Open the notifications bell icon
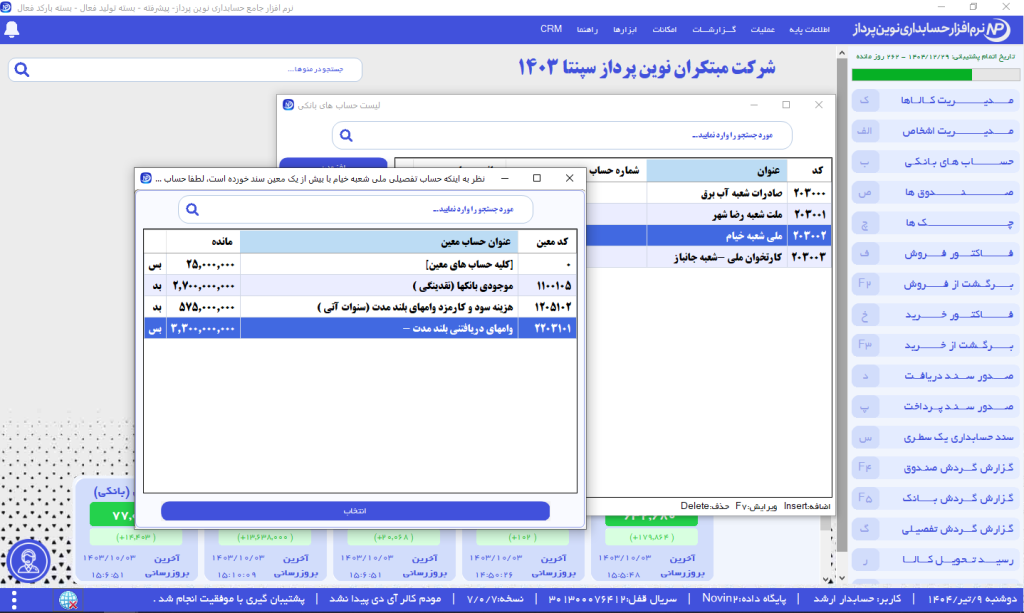The height and width of the screenshot is (613, 1024). click(12, 29)
